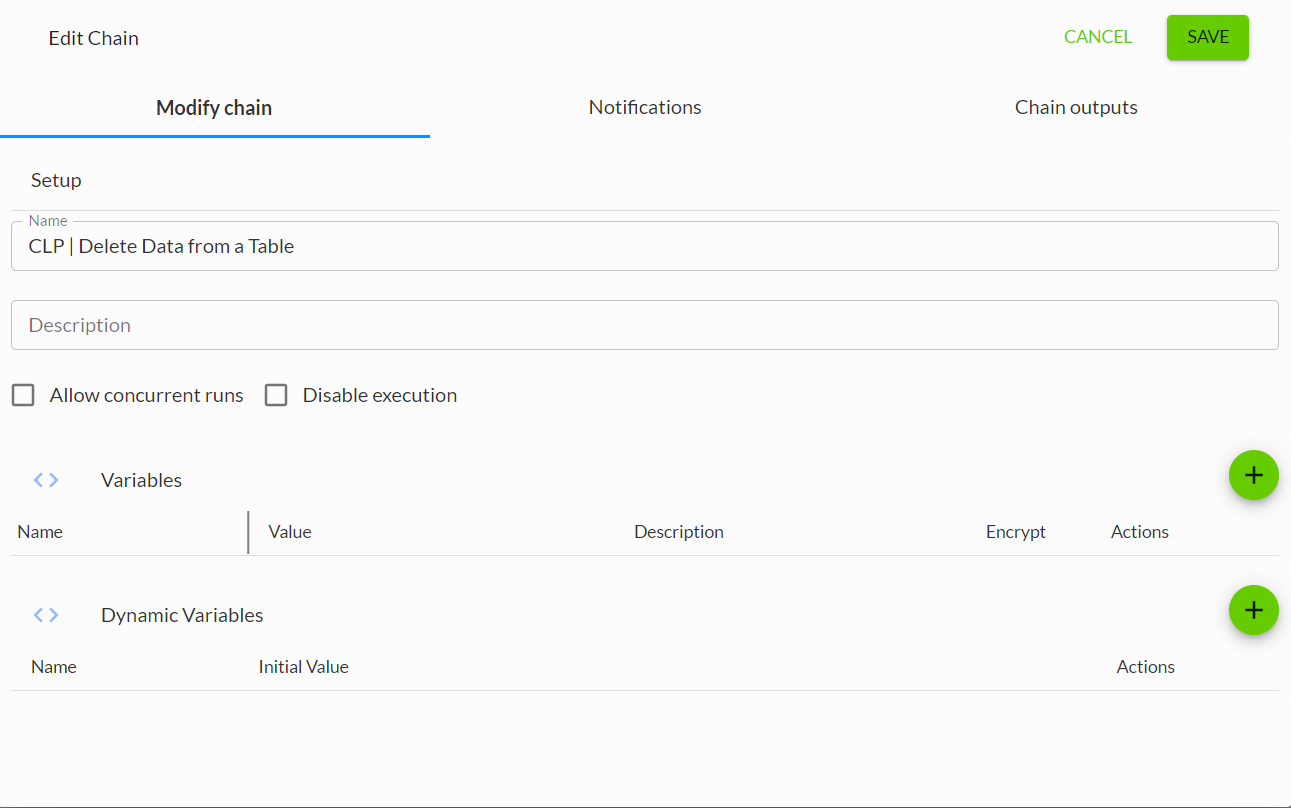
Task: Select the Modify chain tab
Action: tap(214, 107)
